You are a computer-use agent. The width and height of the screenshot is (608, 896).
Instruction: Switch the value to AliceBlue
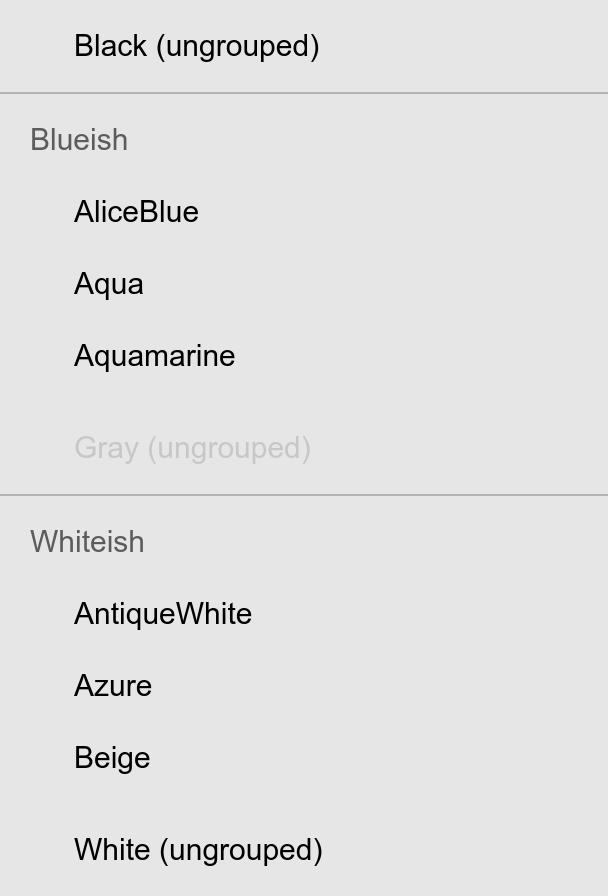click(x=304, y=212)
